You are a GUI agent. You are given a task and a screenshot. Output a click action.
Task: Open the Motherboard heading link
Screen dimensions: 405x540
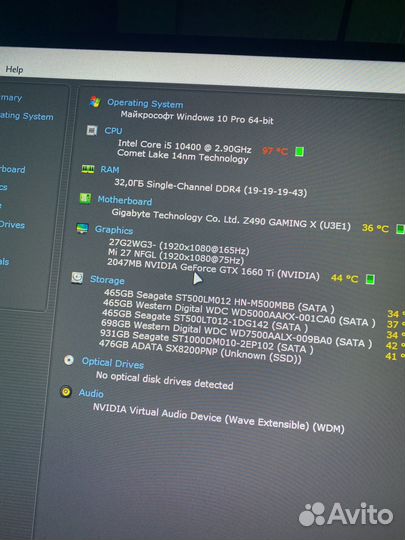point(125,200)
